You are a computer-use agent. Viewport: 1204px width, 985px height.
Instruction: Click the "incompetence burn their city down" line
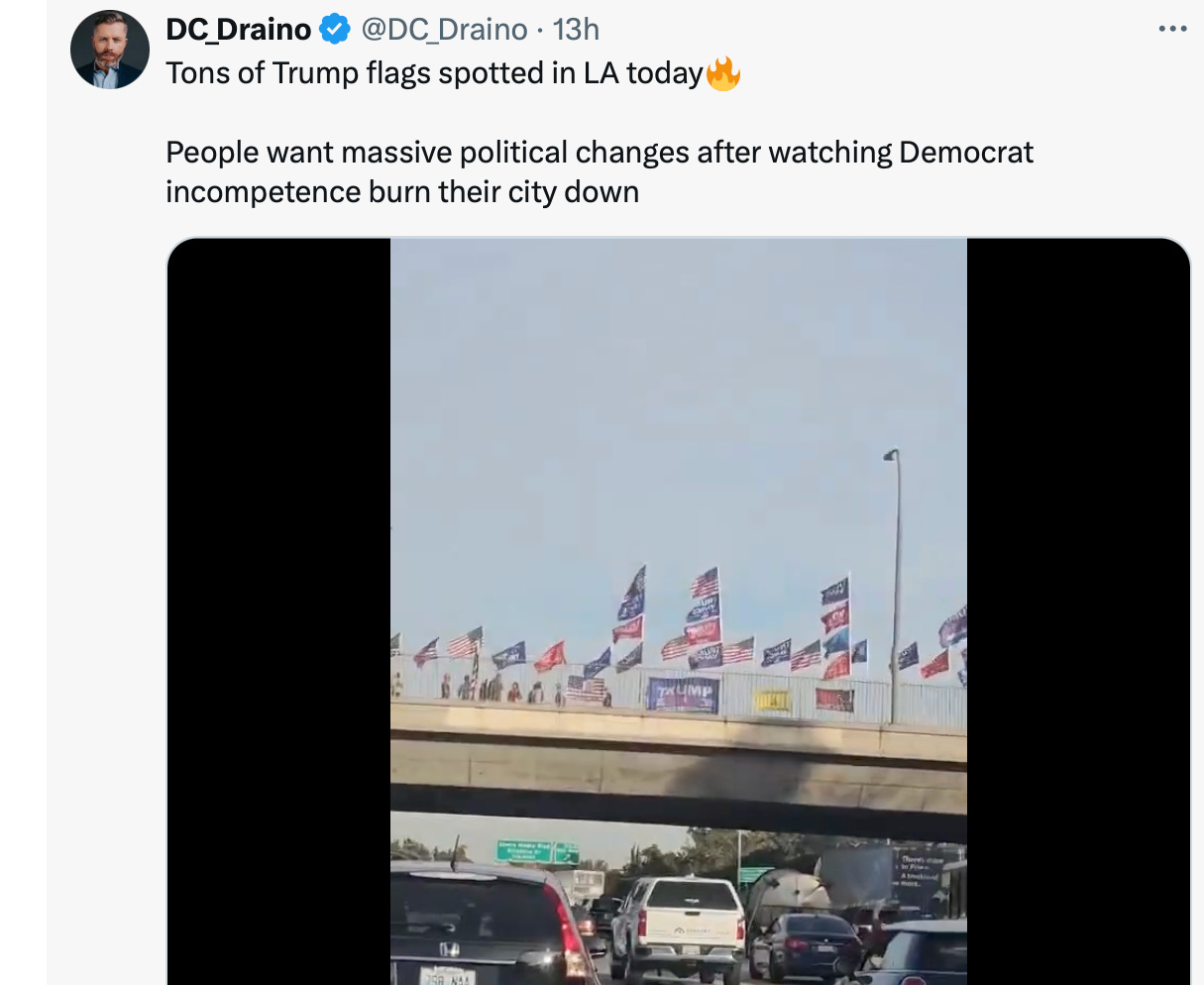click(402, 191)
